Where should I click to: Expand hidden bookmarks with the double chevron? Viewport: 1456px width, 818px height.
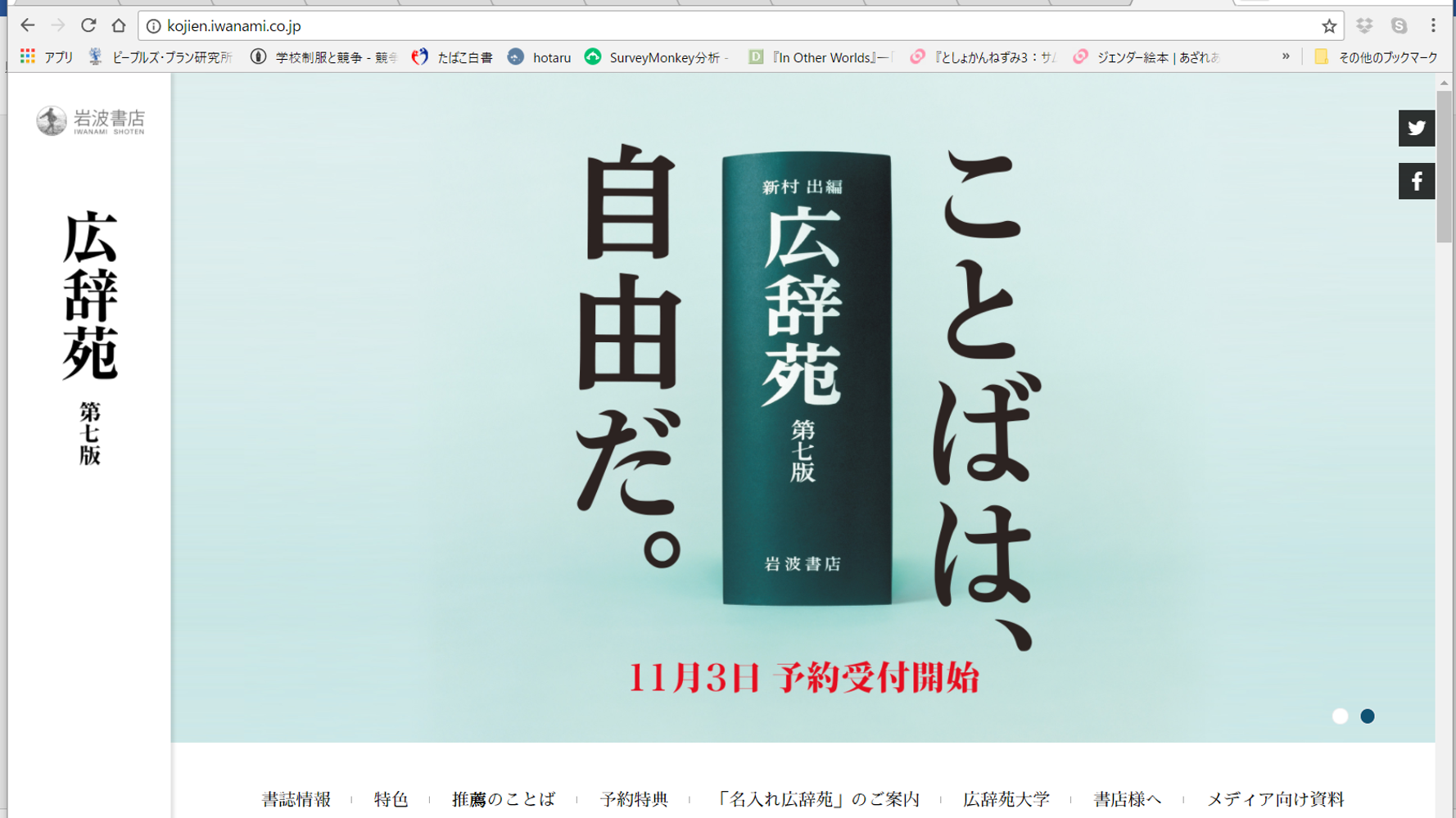click(1286, 56)
